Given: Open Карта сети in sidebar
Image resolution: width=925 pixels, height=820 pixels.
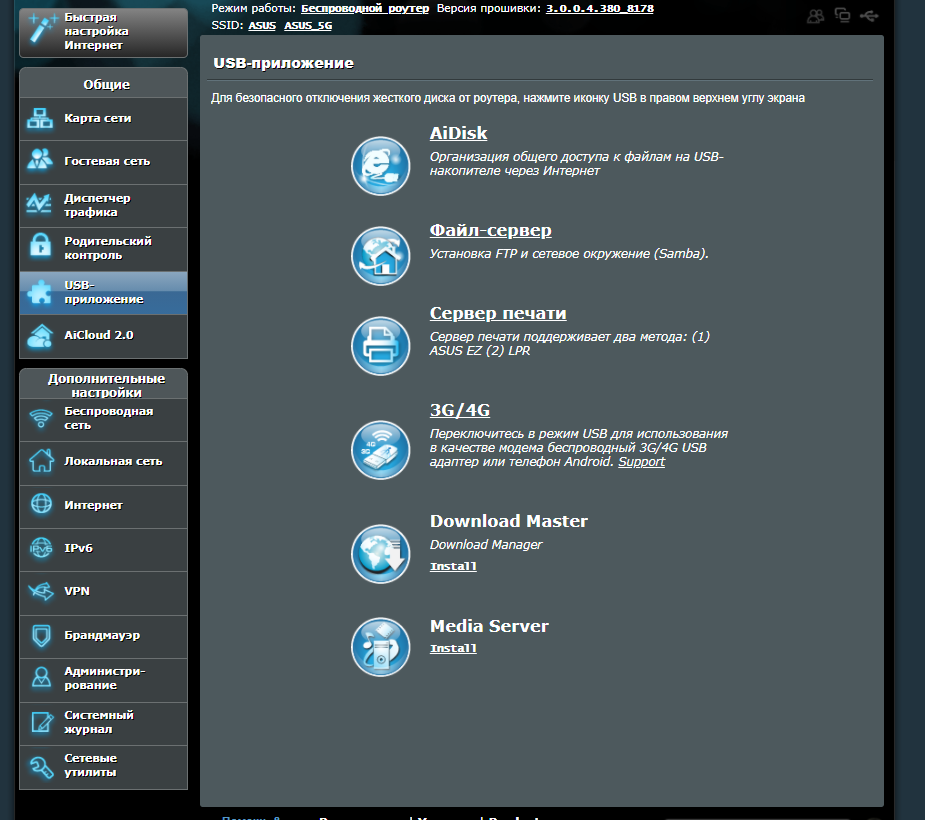Looking at the screenshot, I should click(103, 119).
